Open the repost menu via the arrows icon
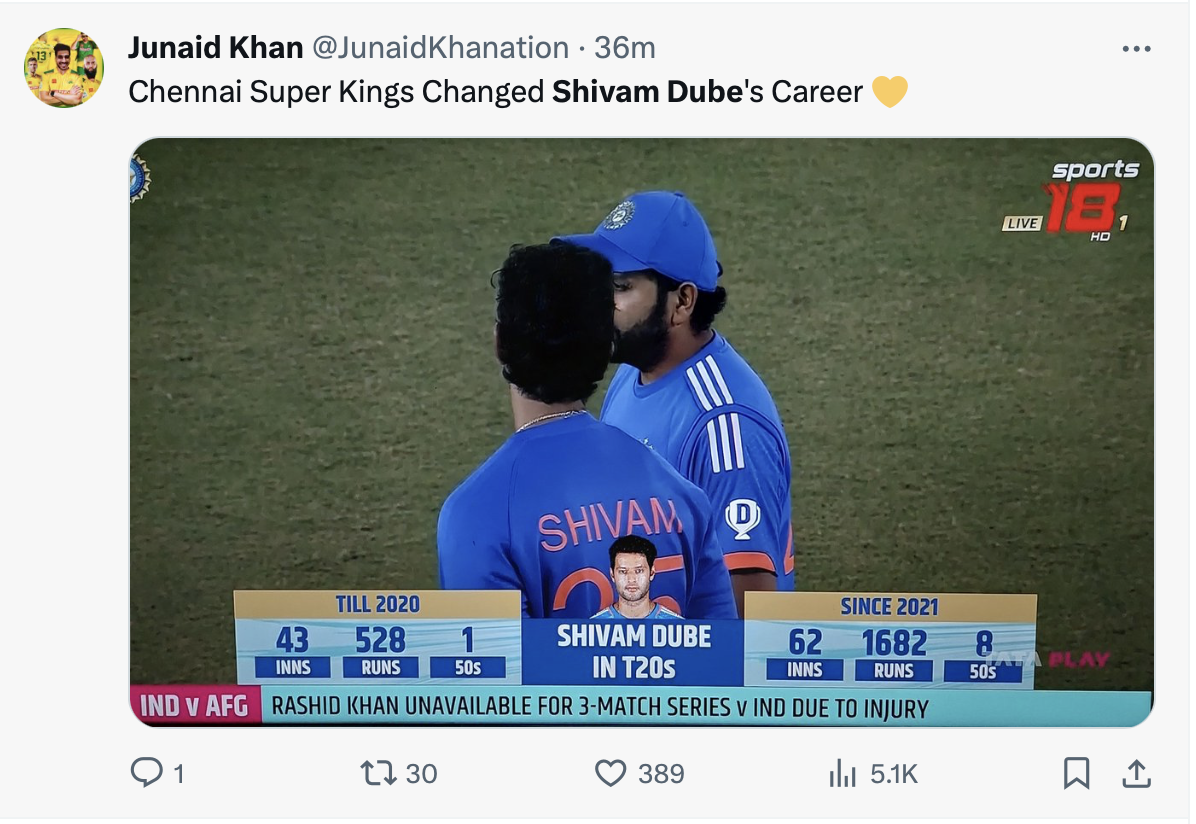1196x824 pixels. click(378, 772)
